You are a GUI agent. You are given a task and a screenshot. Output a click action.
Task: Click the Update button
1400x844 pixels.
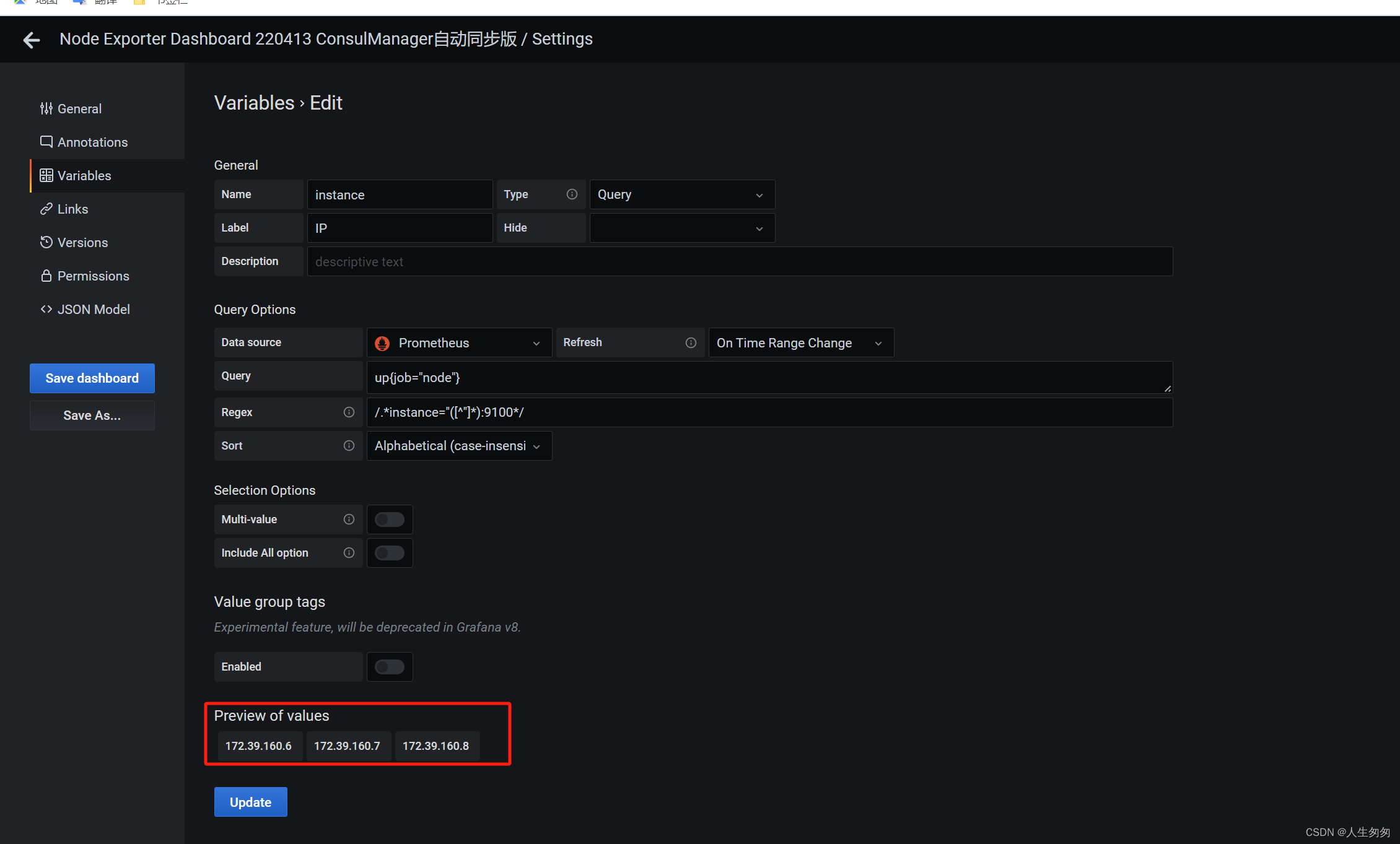tap(250, 802)
